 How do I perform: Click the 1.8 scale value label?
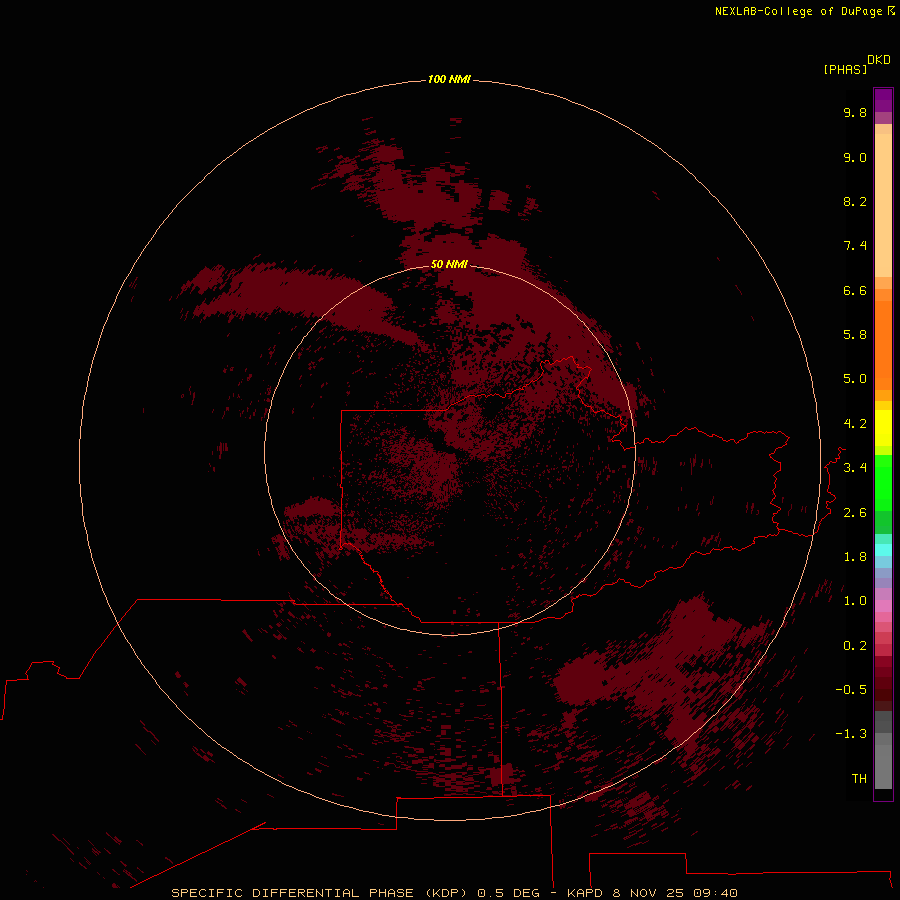click(x=855, y=557)
